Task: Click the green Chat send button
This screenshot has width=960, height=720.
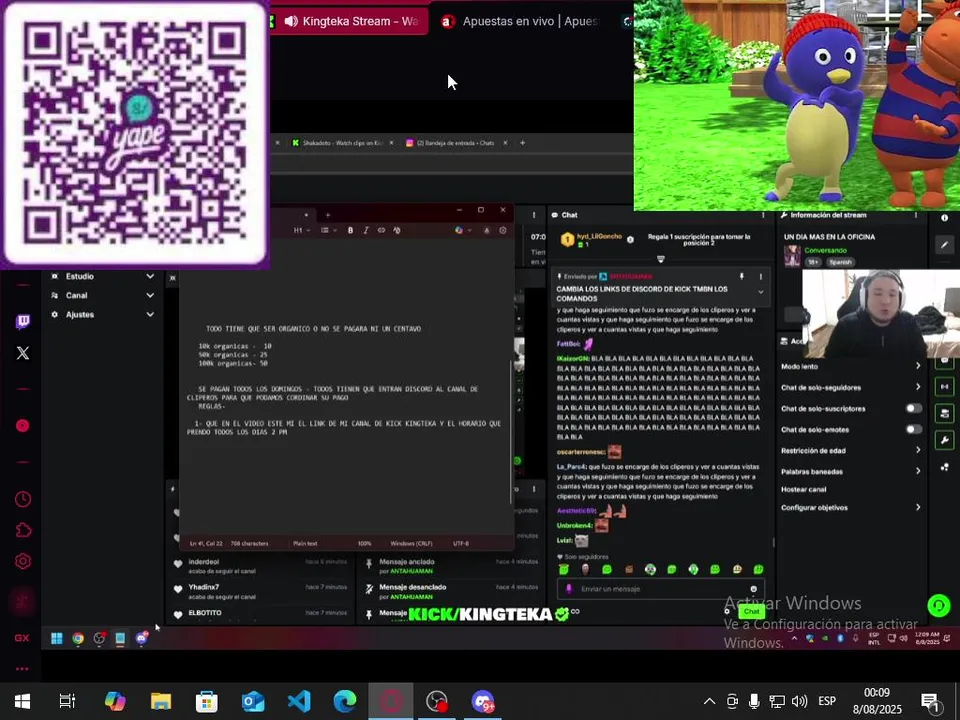Action: tap(751, 611)
